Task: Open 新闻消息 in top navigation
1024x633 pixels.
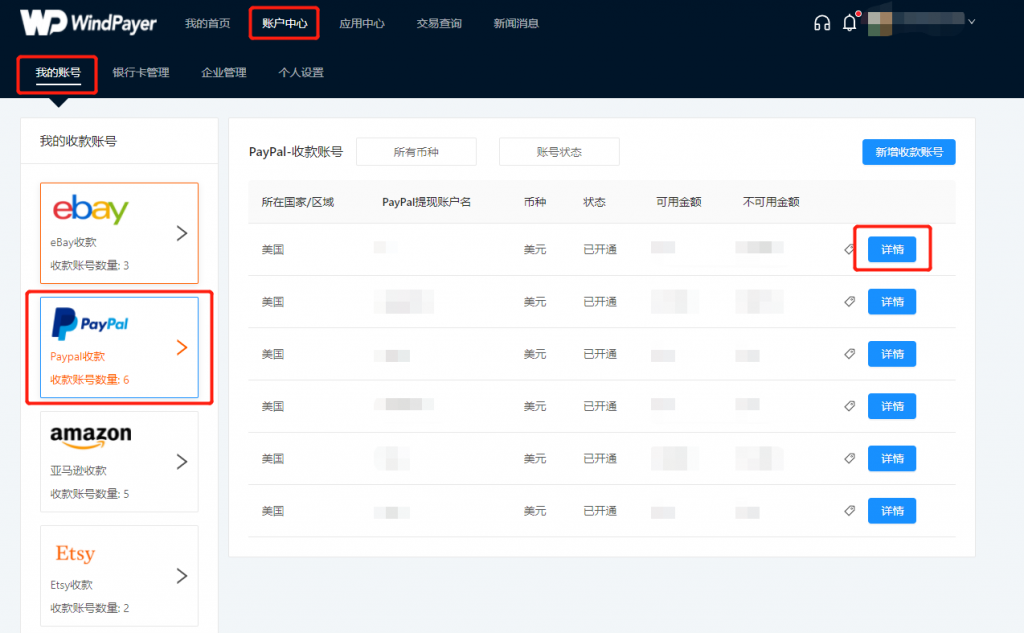Action: [516, 24]
